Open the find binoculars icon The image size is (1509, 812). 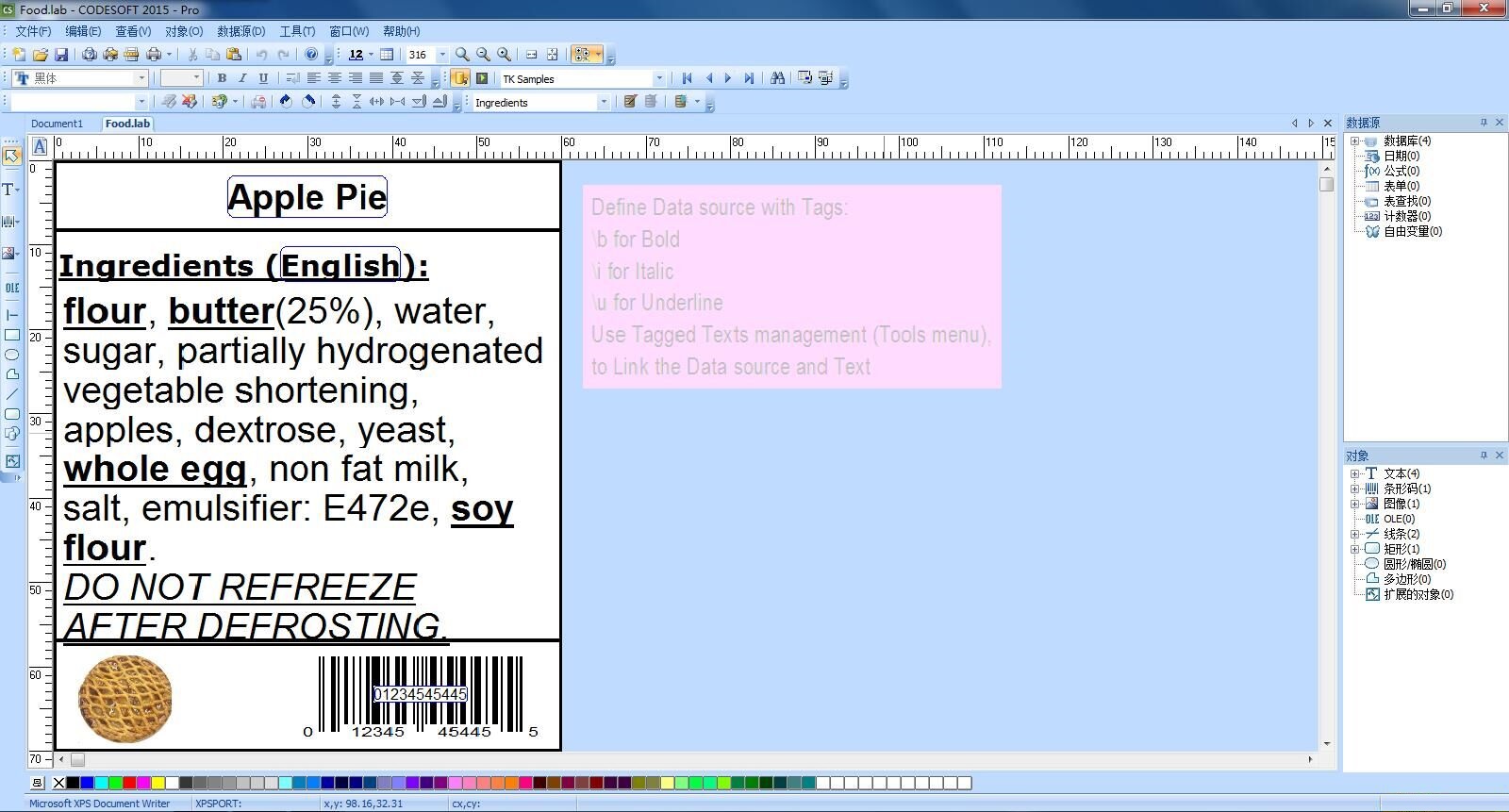click(777, 78)
